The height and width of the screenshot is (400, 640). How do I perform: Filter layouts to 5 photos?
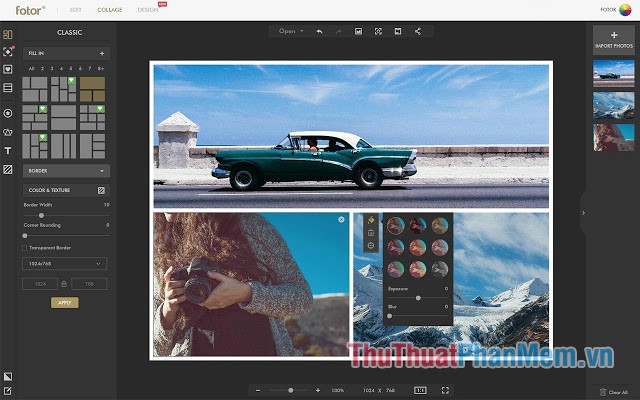pyautogui.click(x=71, y=69)
